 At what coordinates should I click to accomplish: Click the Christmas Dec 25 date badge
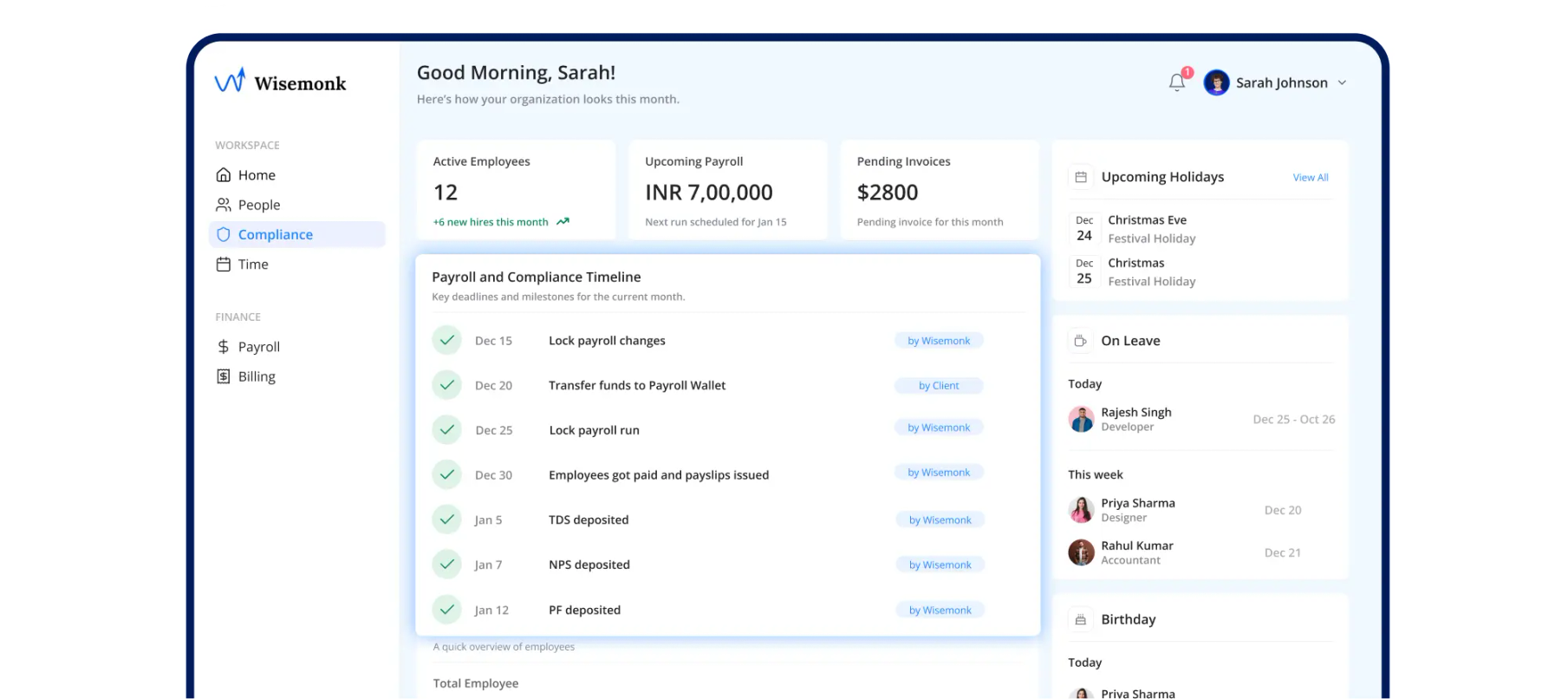coord(1084,271)
